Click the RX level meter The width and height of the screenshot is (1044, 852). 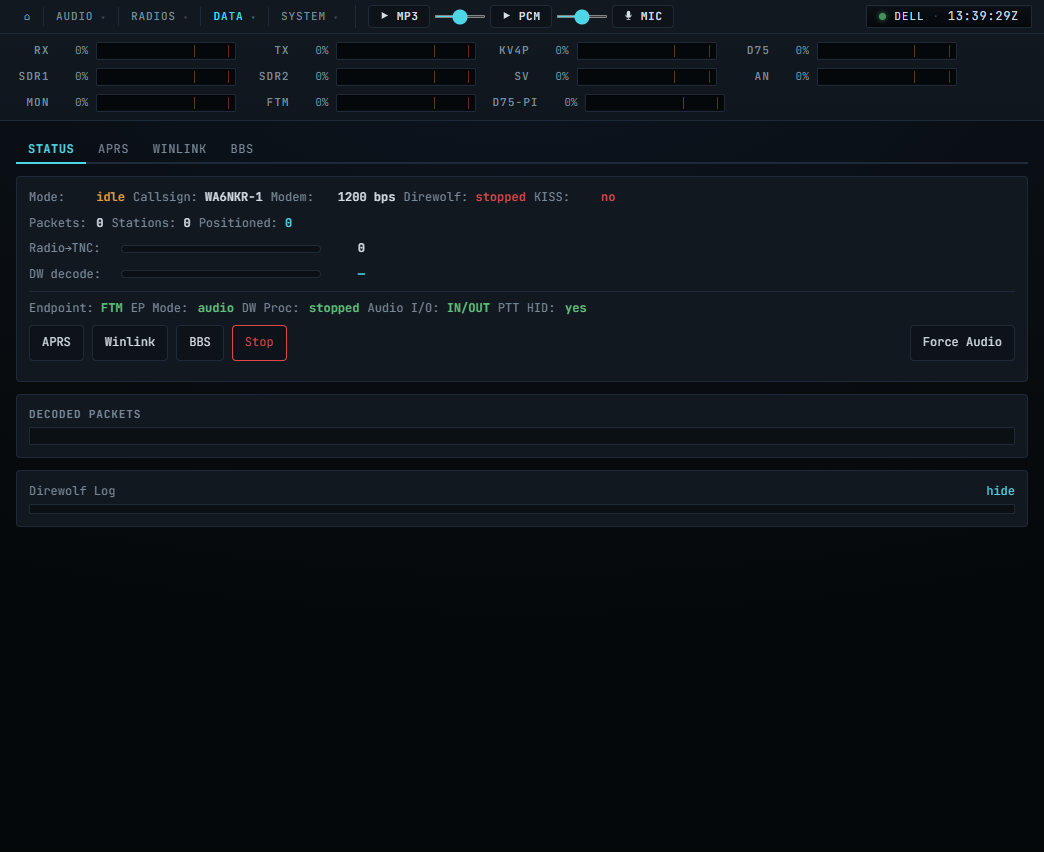click(166, 51)
